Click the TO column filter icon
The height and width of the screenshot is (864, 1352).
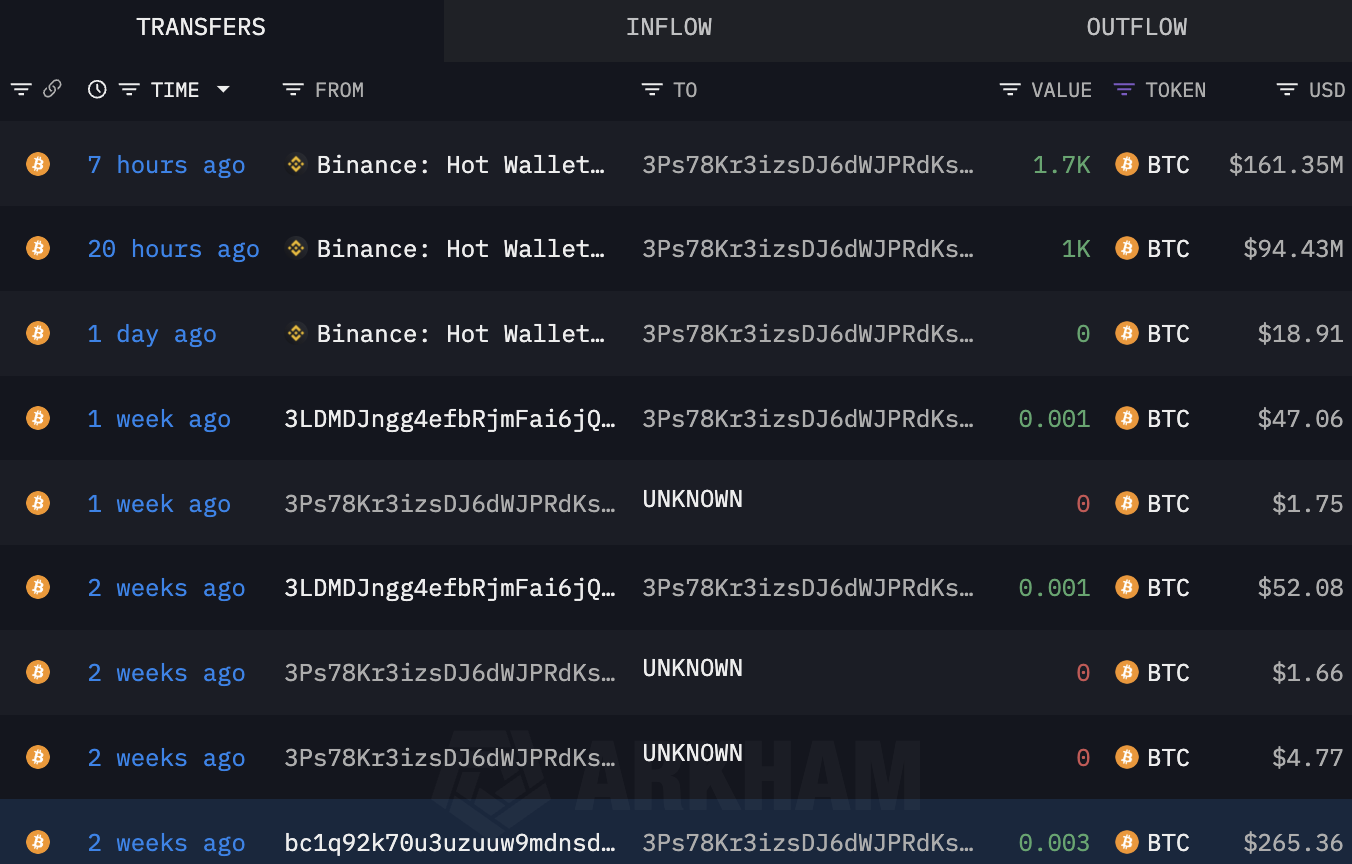point(652,90)
